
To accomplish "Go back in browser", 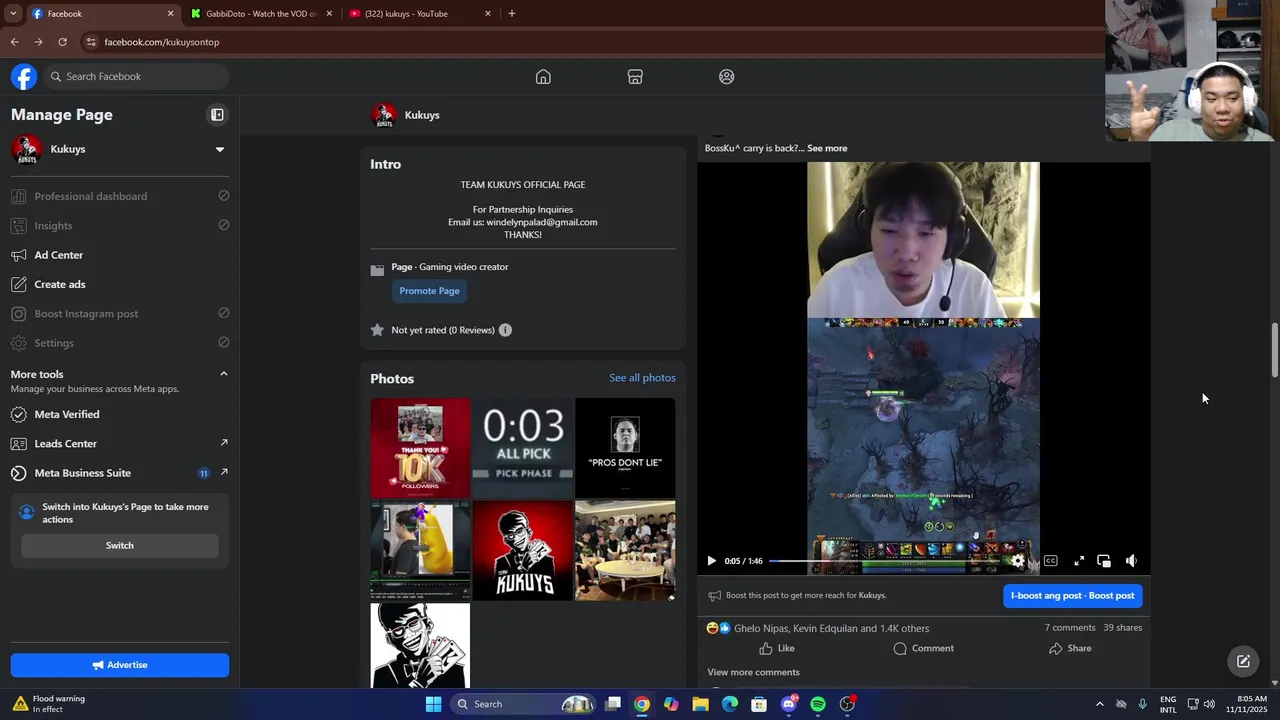I will click(x=14, y=42).
